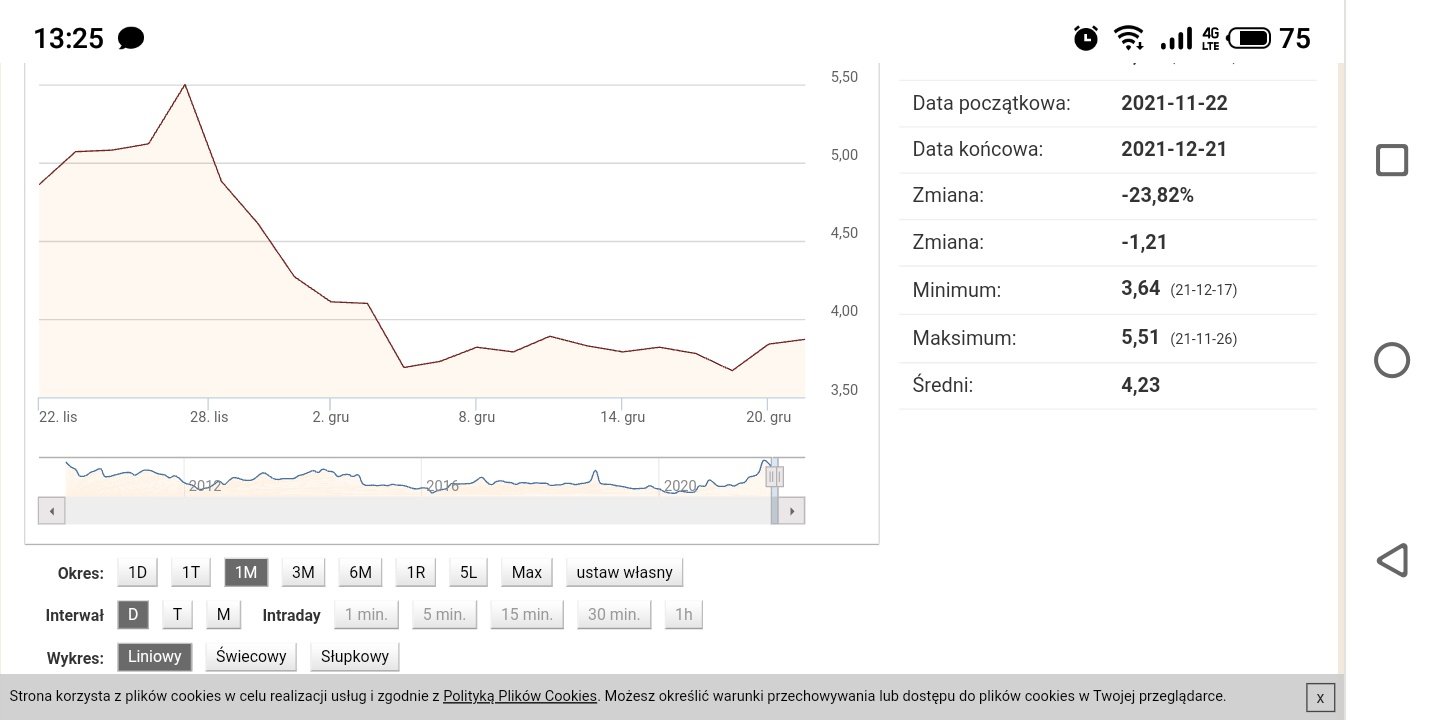Choose the Świecowy chart type
This screenshot has width=1440, height=720.
pos(251,656)
